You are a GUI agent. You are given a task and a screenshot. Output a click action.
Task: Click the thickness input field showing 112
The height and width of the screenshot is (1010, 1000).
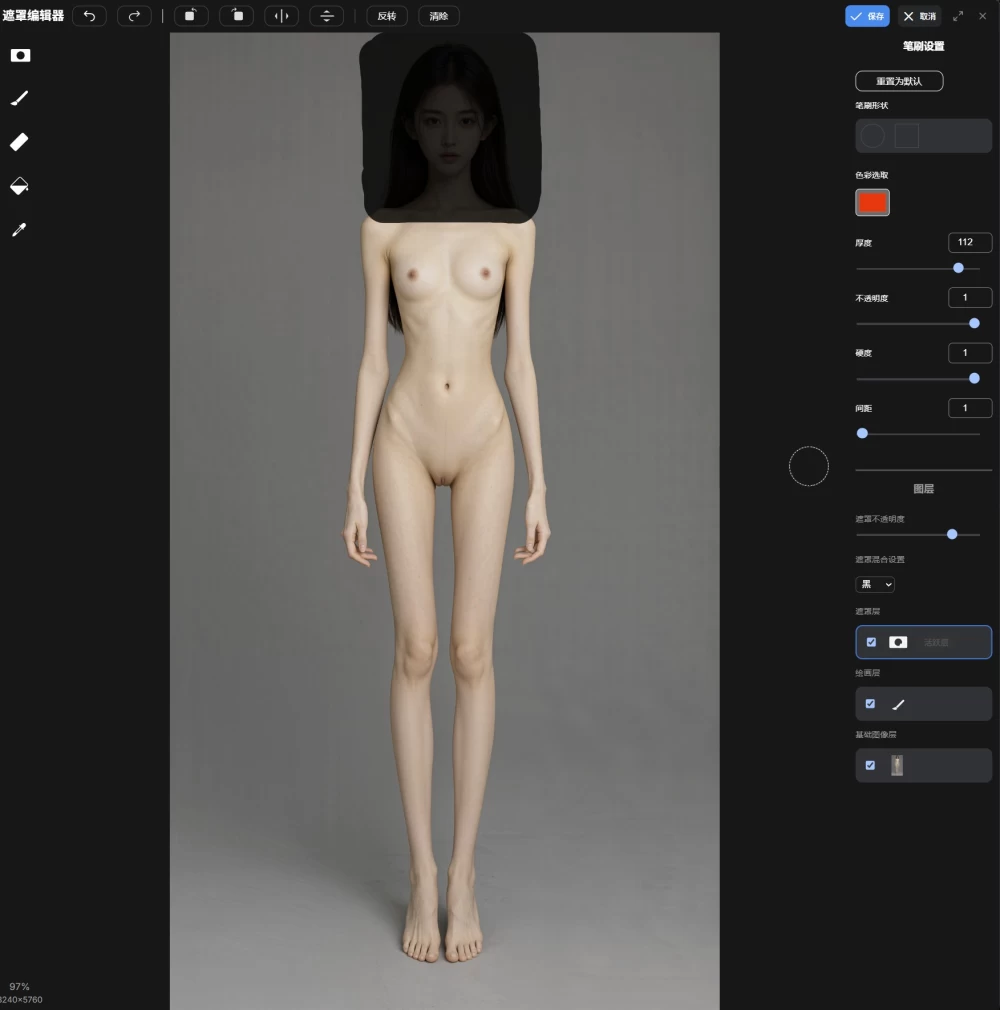click(x=970, y=242)
